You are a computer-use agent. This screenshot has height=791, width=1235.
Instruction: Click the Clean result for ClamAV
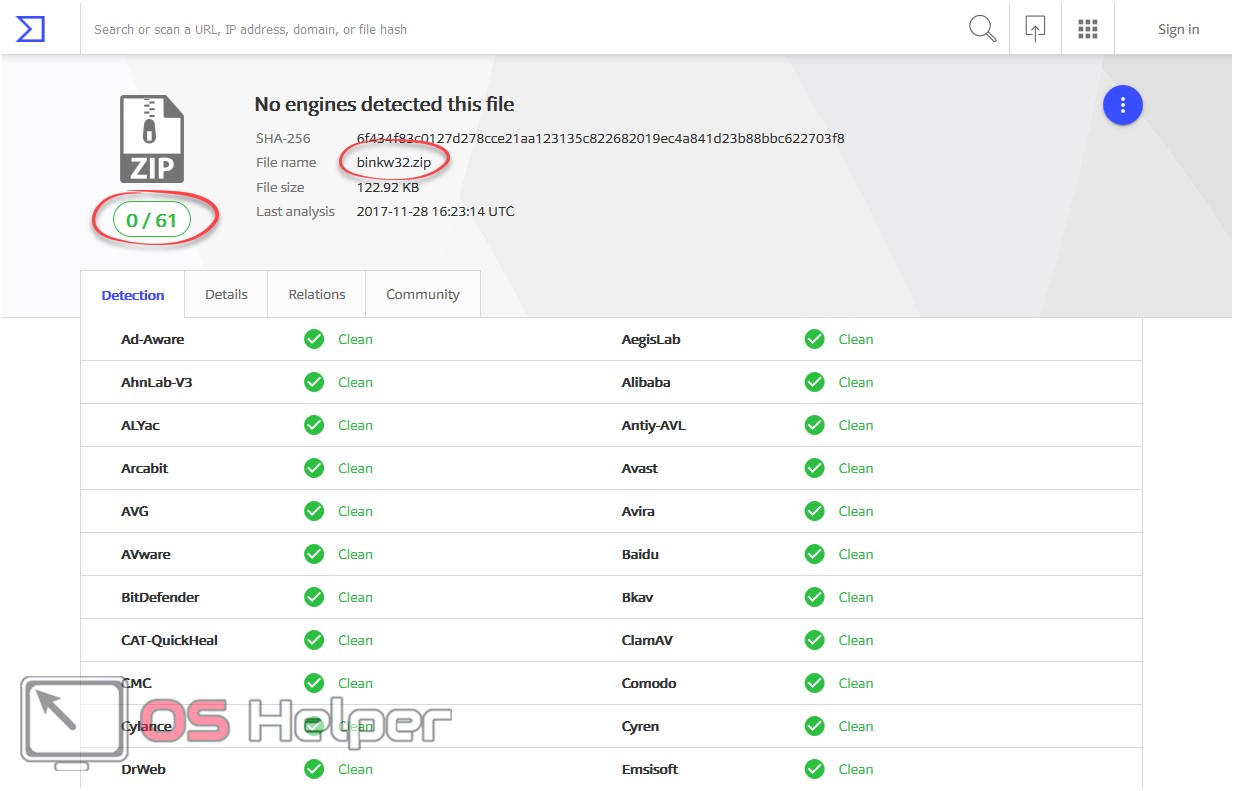[855, 641]
